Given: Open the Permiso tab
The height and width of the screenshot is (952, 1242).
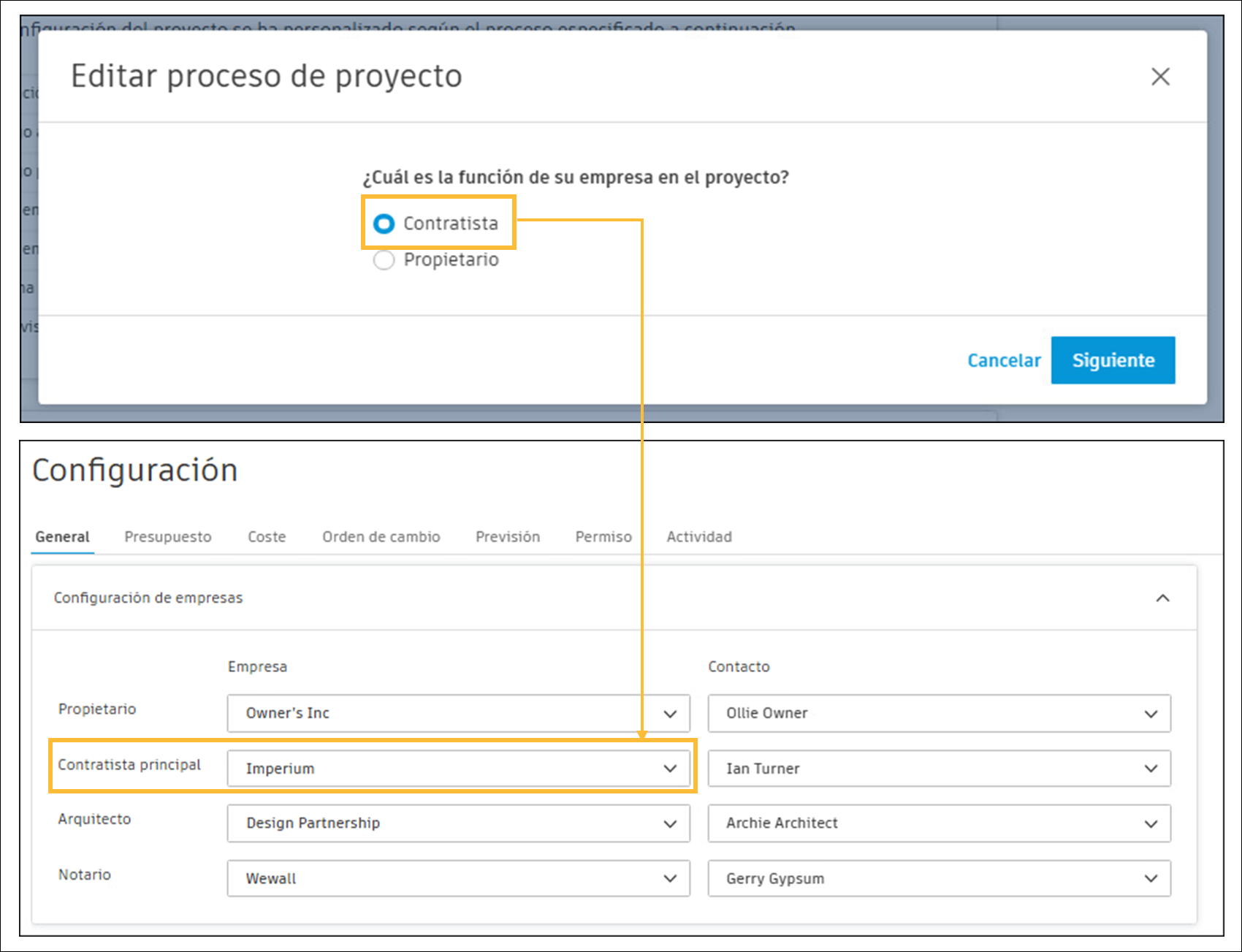Looking at the screenshot, I should 602,536.
